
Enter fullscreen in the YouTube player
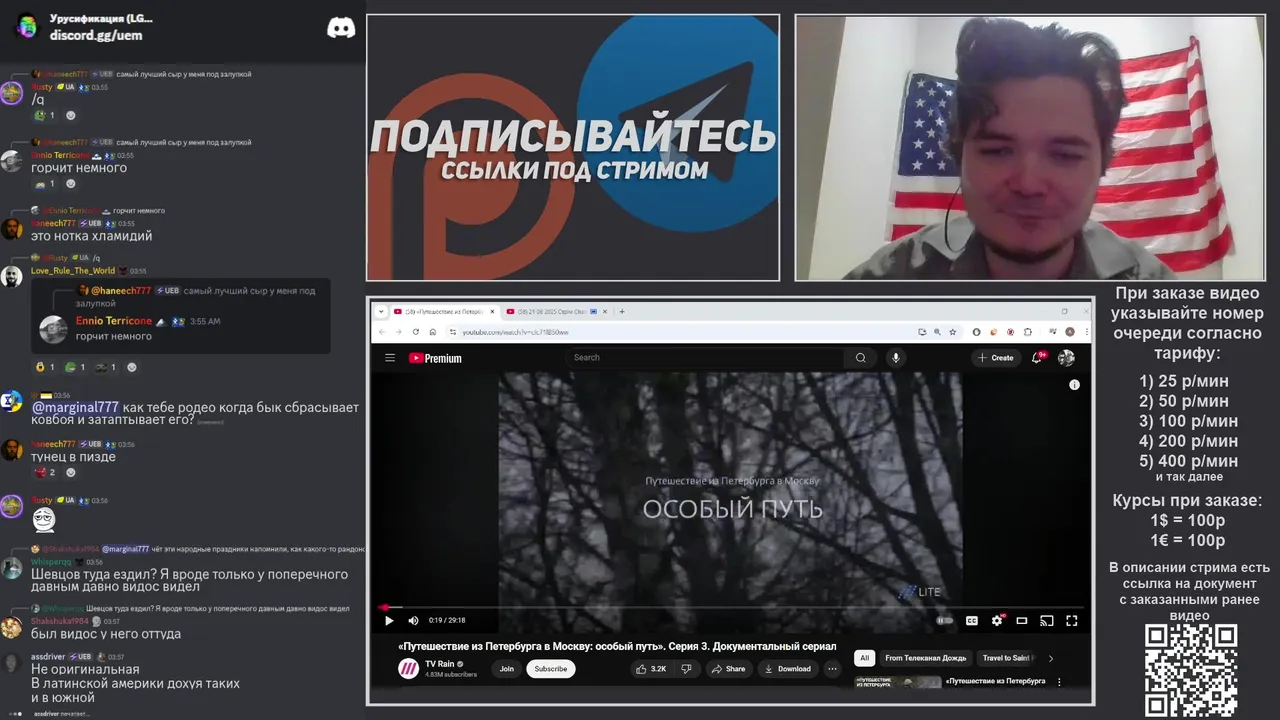coord(1072,621)
